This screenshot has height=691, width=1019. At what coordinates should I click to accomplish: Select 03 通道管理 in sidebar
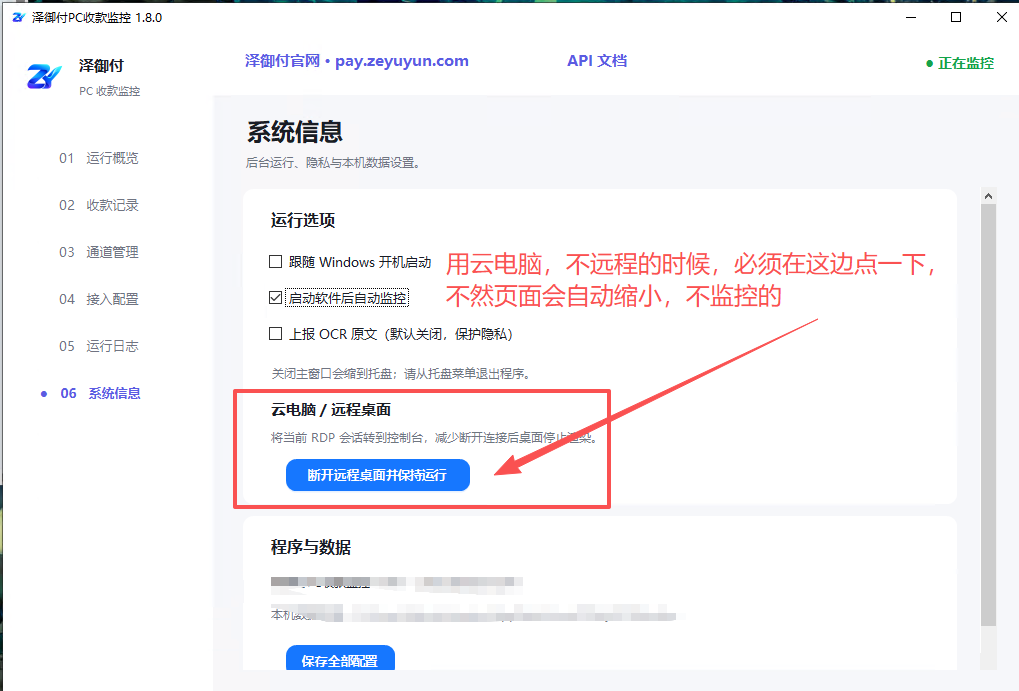(x=99, y=252)
